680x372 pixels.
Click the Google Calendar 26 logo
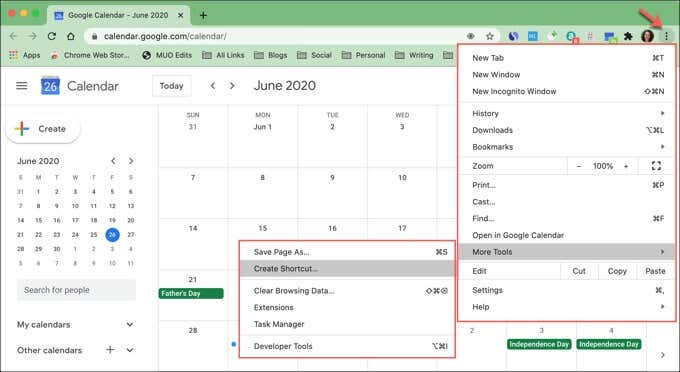click(50, 86)
